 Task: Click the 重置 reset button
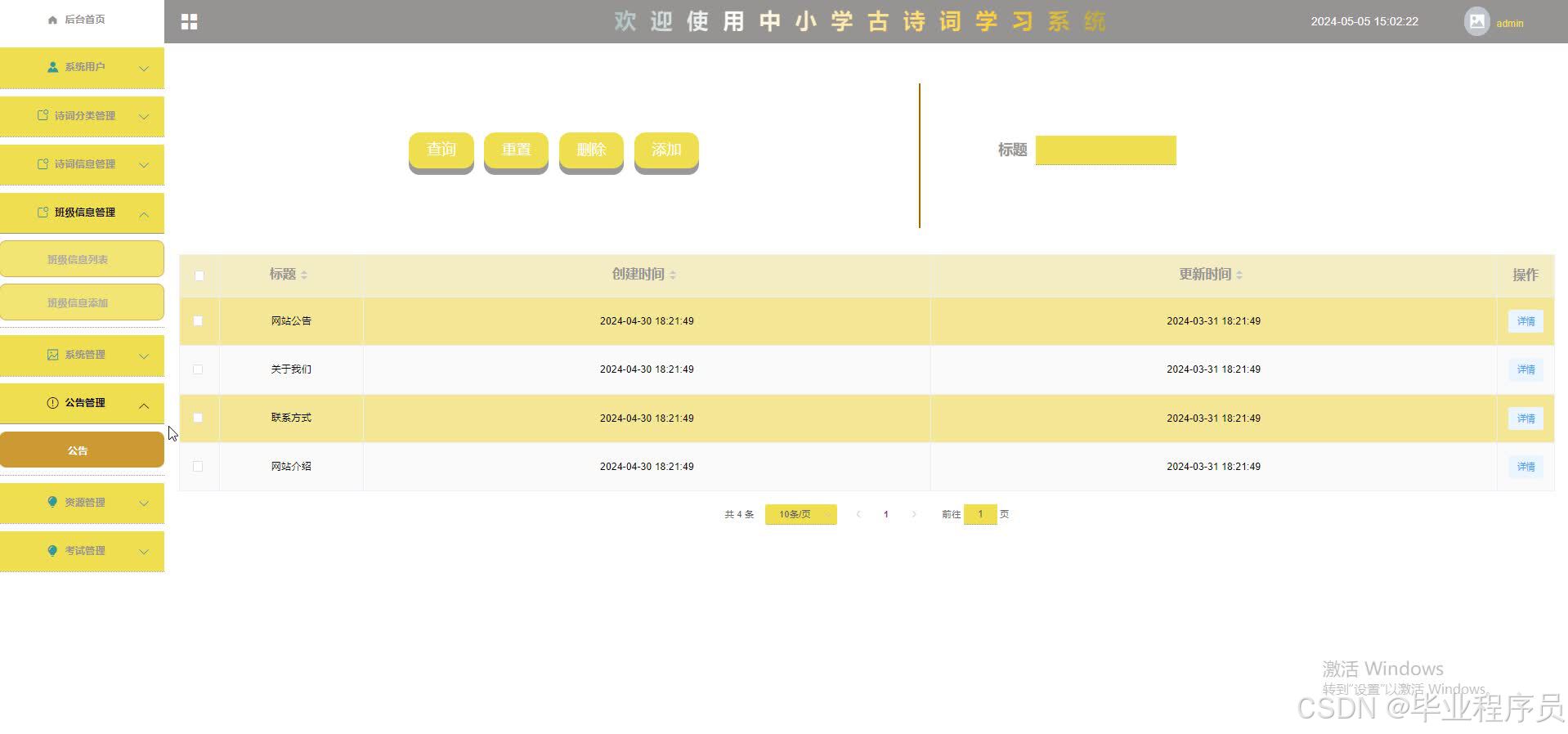(516, 151)
